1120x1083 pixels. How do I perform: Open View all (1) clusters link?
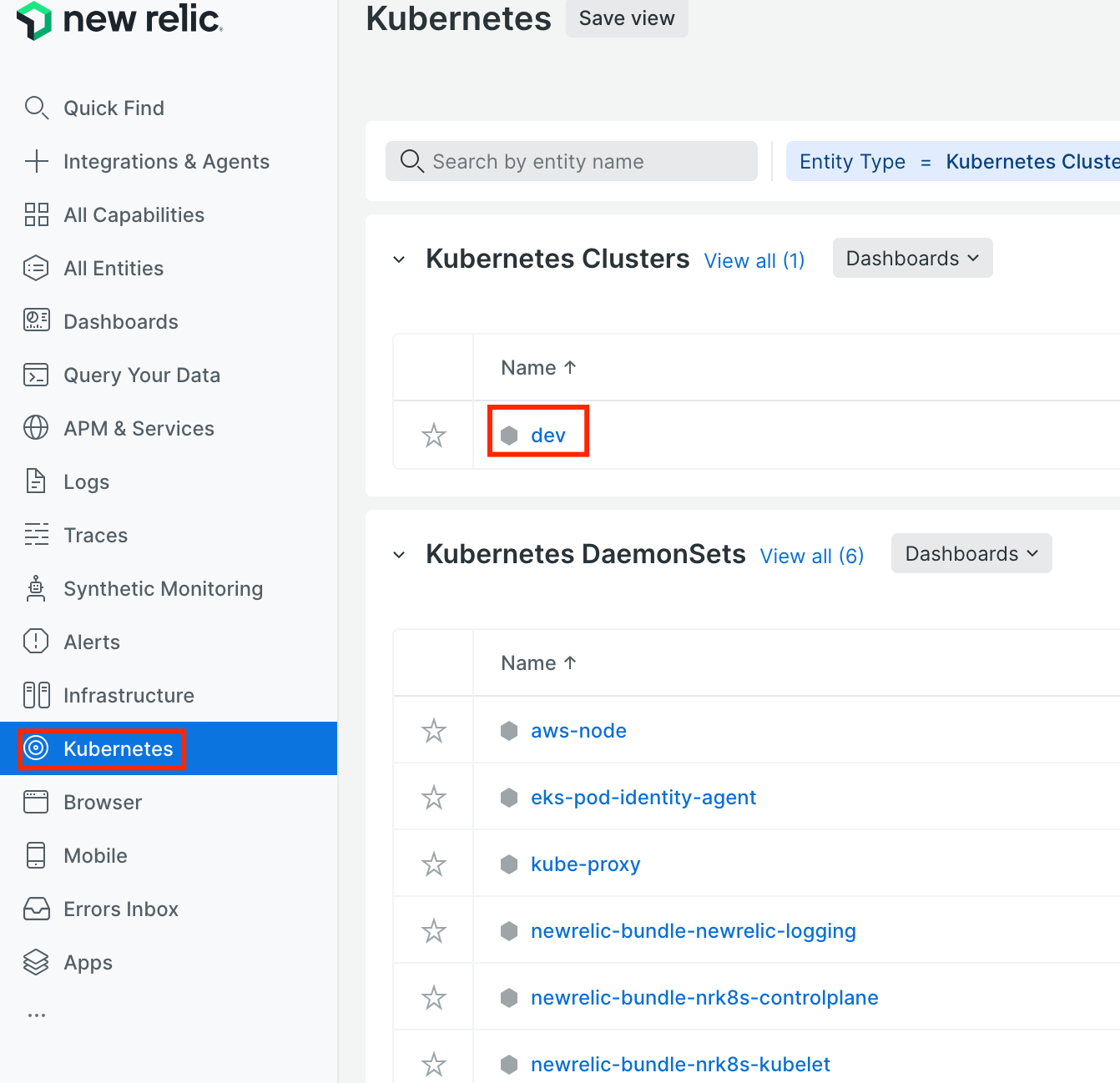pos(754,261)
